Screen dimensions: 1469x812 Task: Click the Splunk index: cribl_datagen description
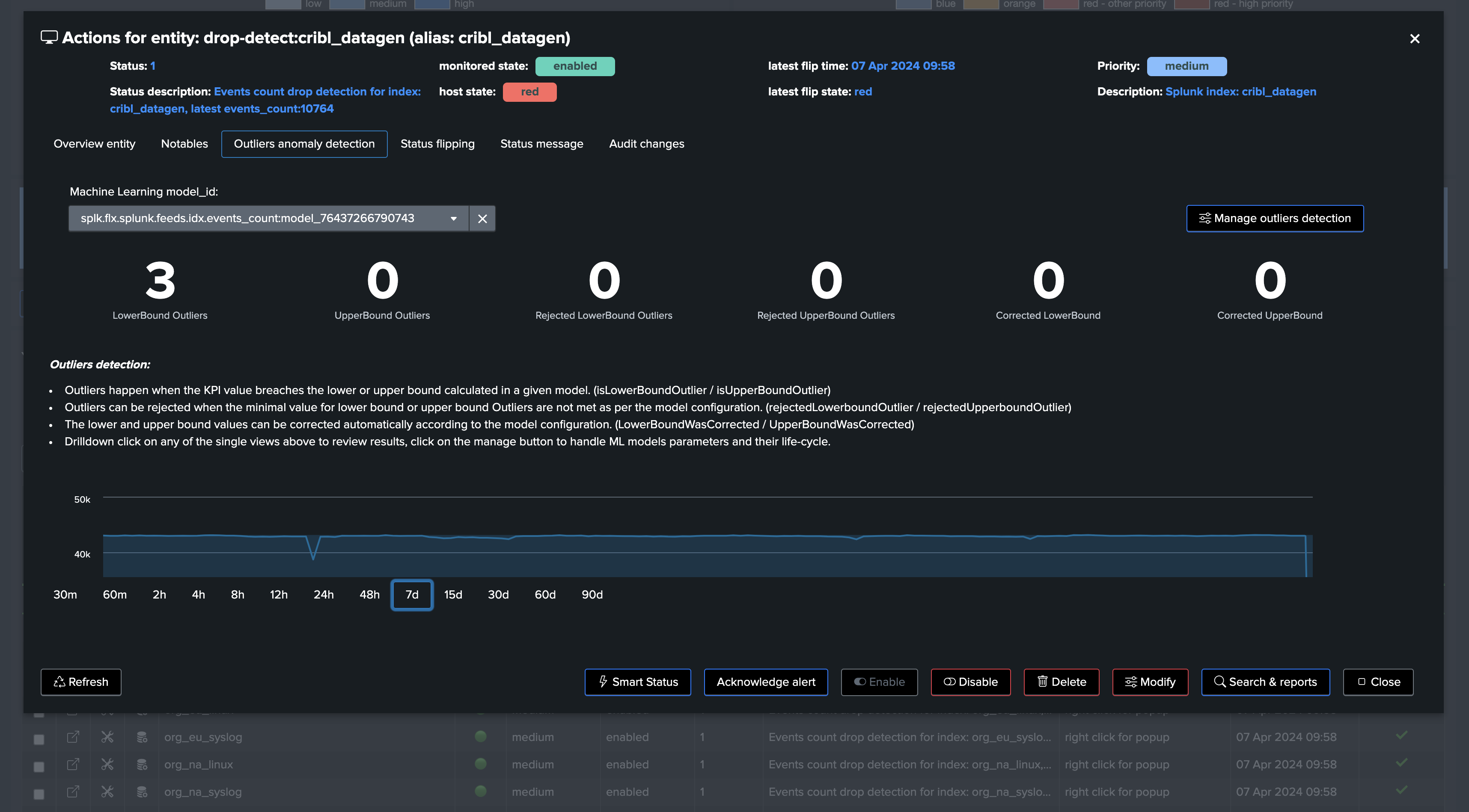[x=1240, y=92]
